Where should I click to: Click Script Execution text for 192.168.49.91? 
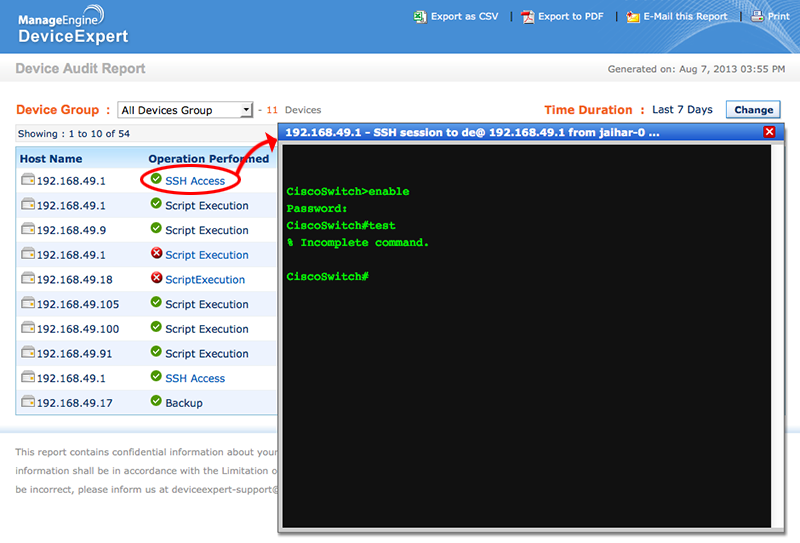(x=207, y=354)
